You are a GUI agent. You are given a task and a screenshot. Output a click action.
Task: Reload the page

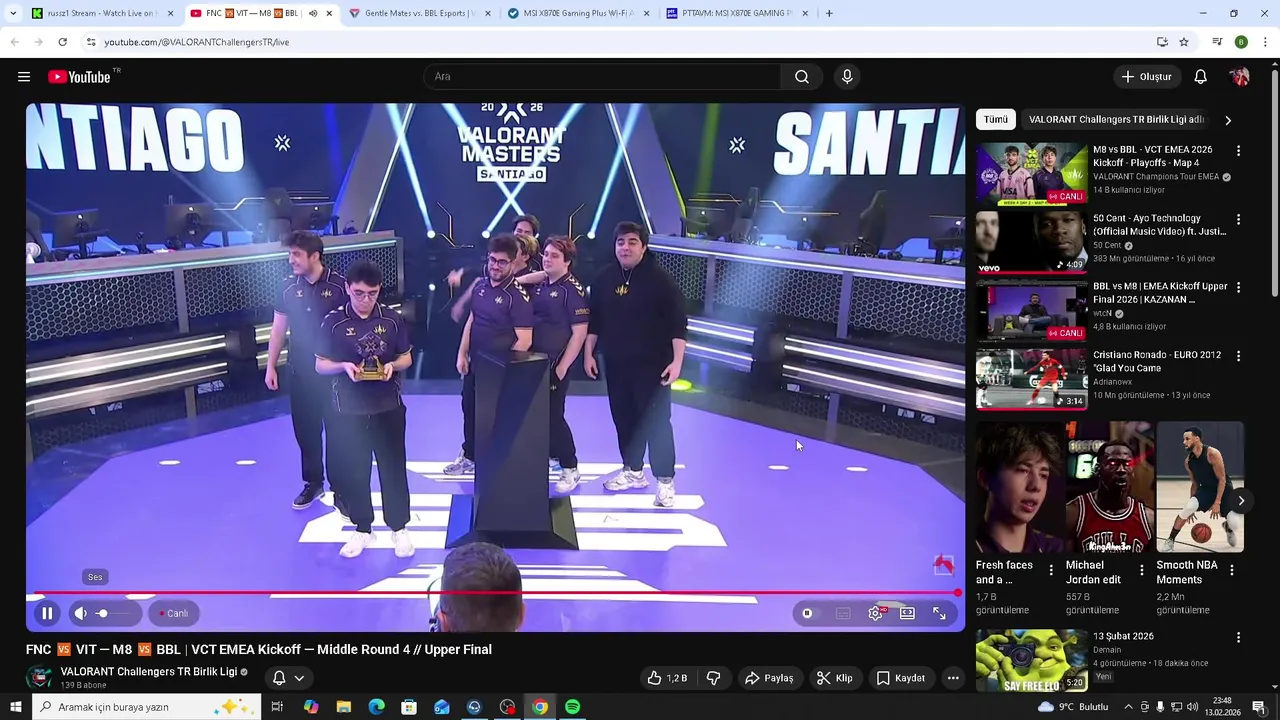click(62, 42)
